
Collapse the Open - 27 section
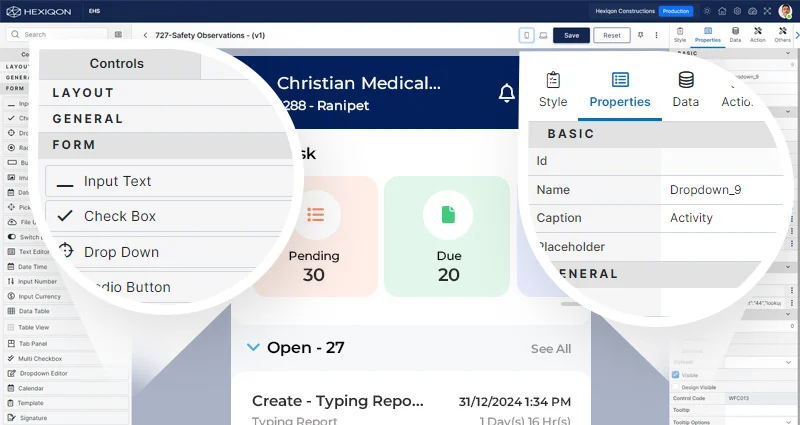click(252, 348)
